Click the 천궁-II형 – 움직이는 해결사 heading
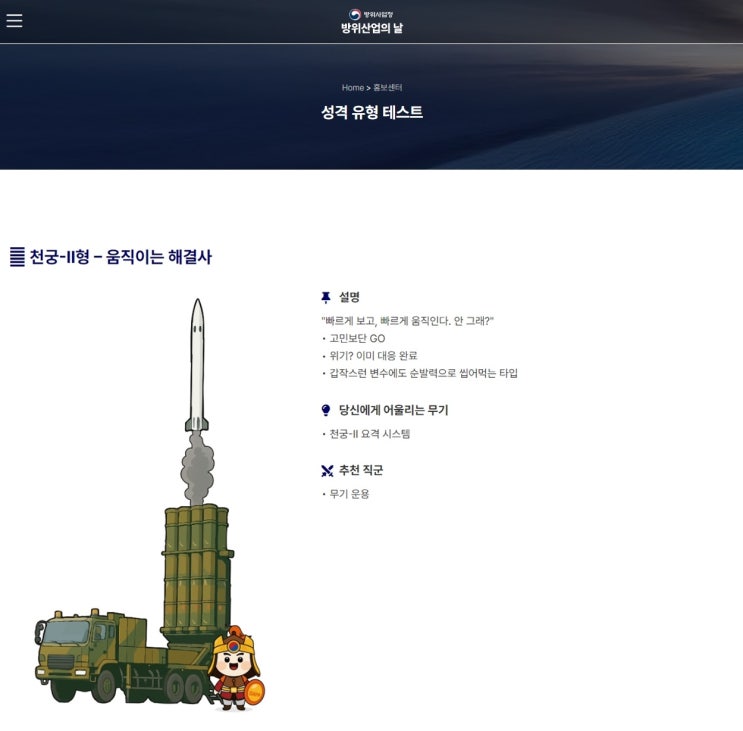Viewport: 743px width, 731px height. point(121,257)
